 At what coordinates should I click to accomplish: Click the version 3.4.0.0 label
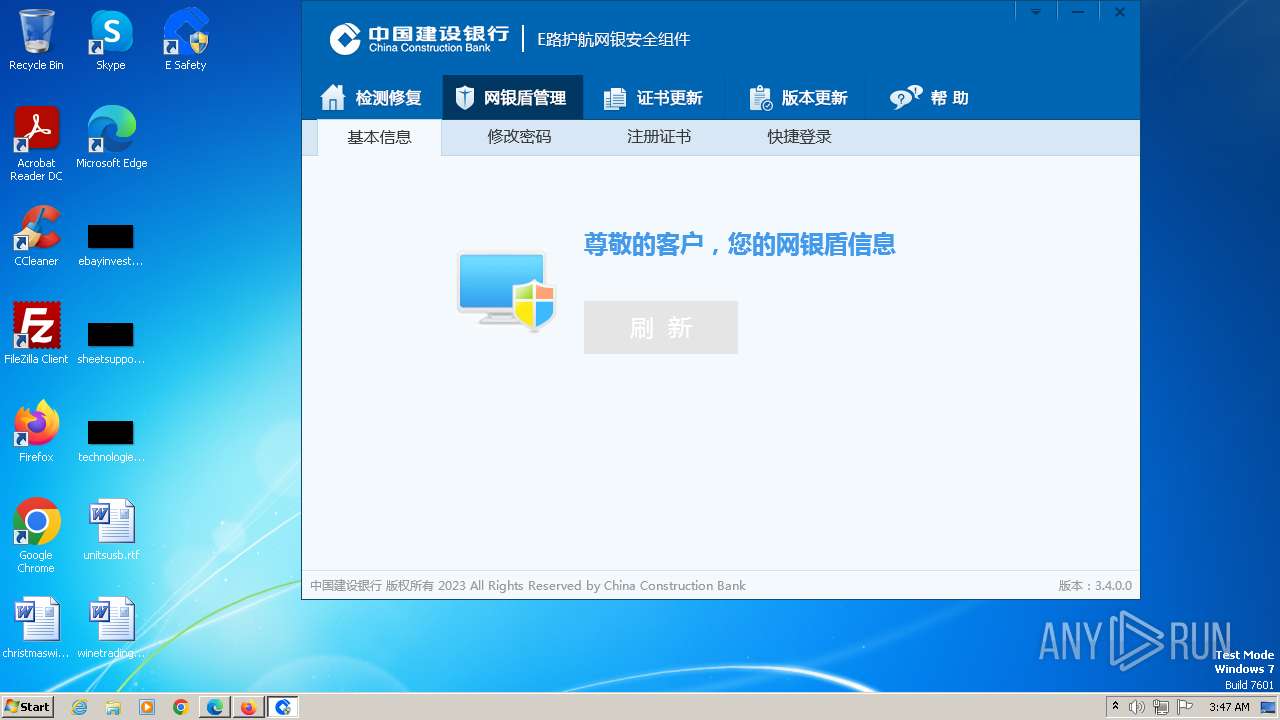click(x=1095, y=586)
